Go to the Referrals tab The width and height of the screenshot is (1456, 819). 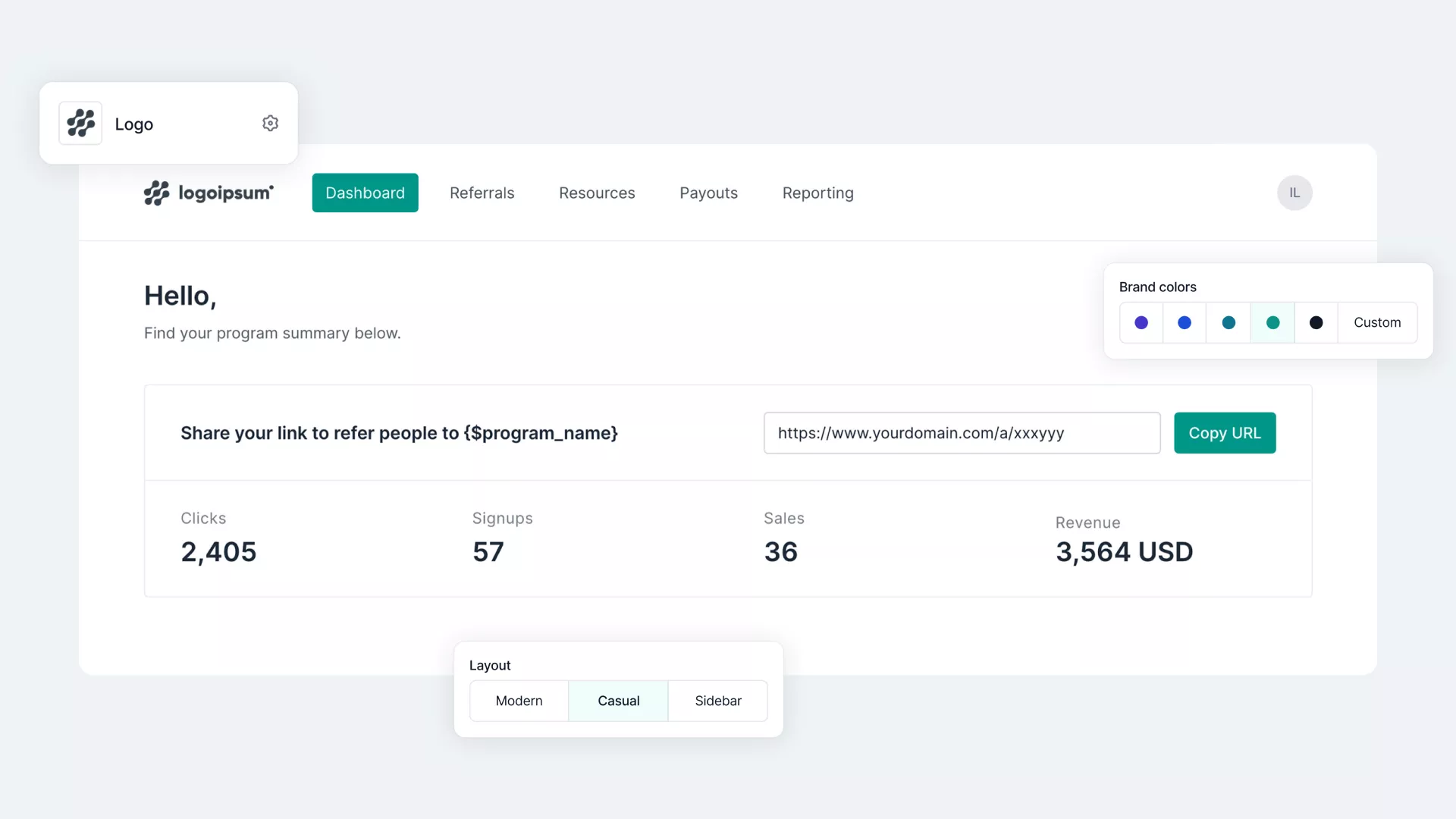pyautogui.click(x=482, y=193)
